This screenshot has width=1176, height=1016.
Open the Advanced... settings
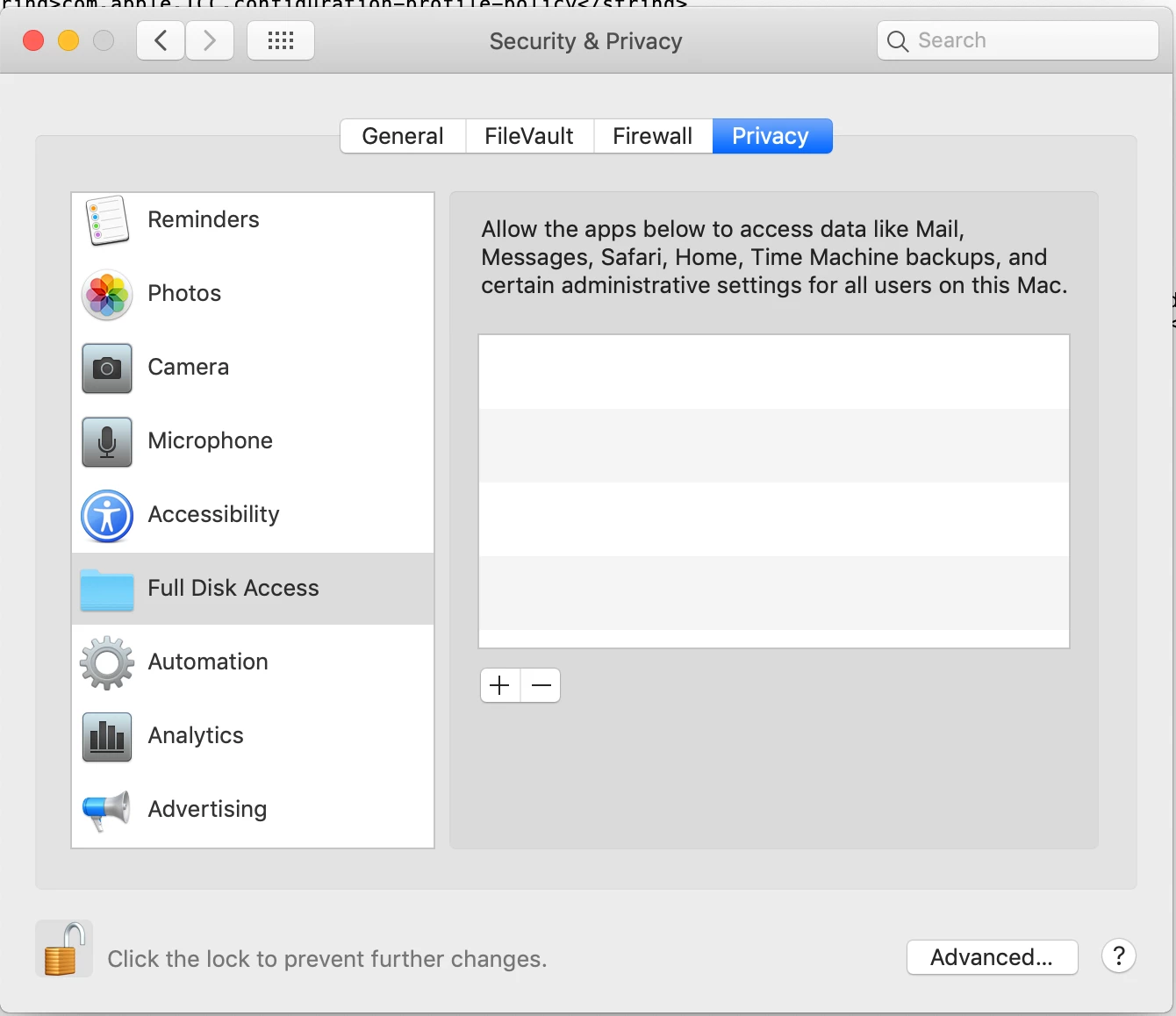[x=992, y=957]
